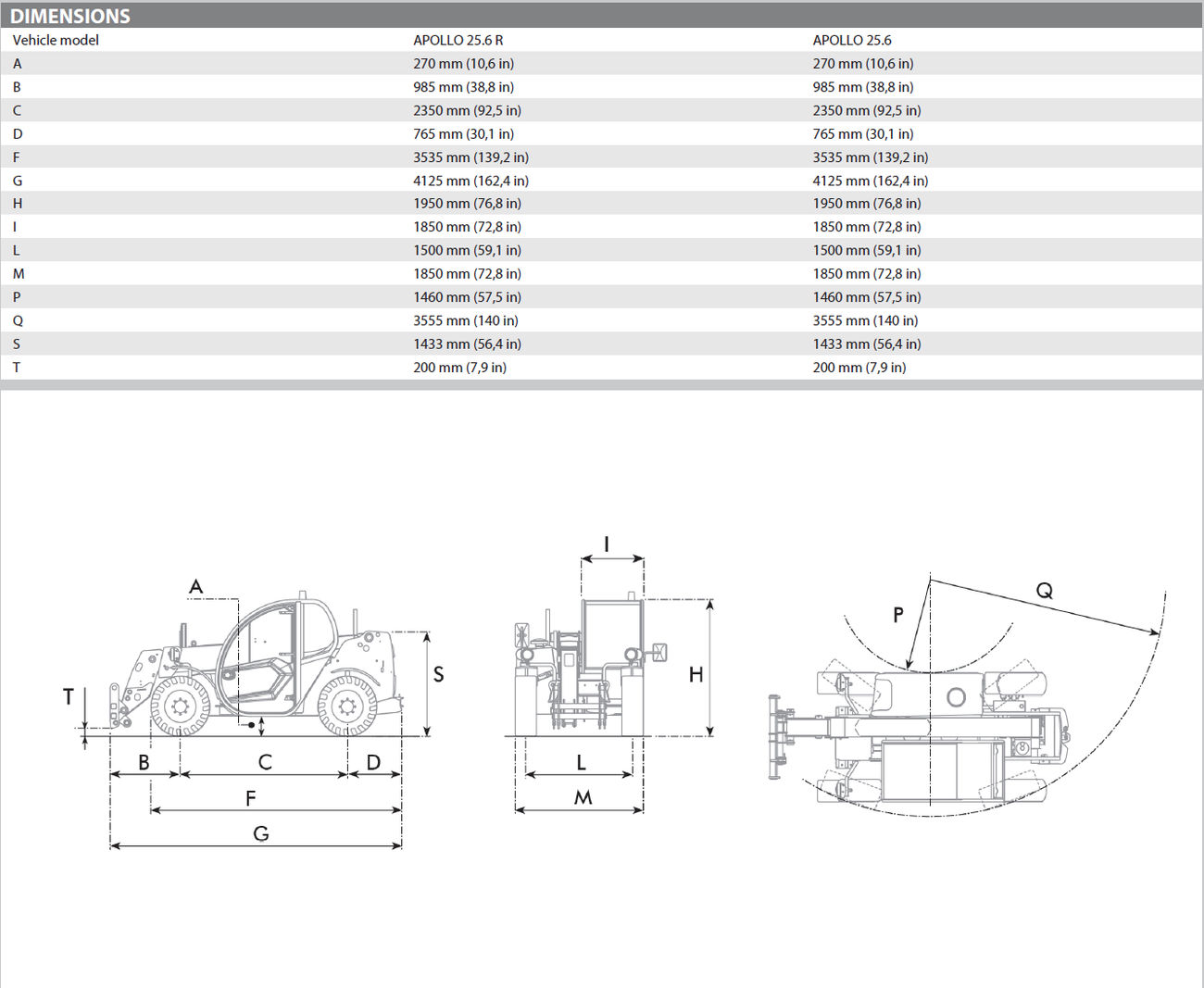Click row F value in the last column

(871, 157)
